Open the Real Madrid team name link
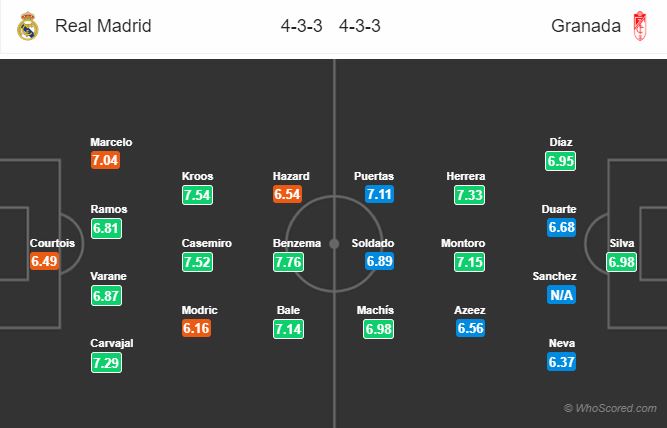Screen dimensions: 667x428 click(103, 26)
